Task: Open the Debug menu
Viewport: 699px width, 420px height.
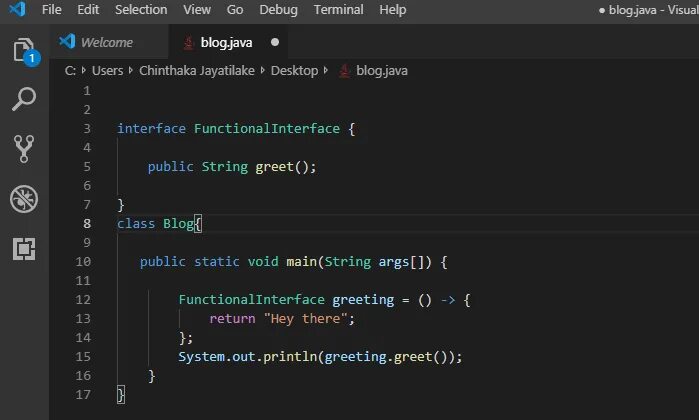Action: [279, 9]
